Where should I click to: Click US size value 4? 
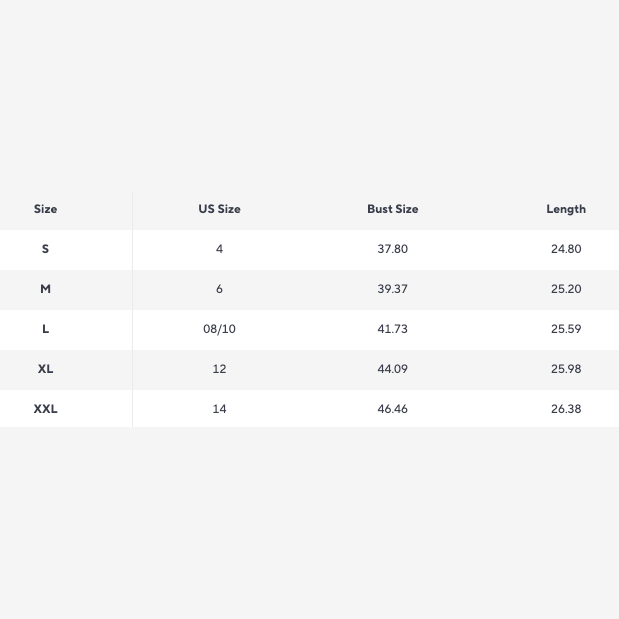[x=219, y=249]
